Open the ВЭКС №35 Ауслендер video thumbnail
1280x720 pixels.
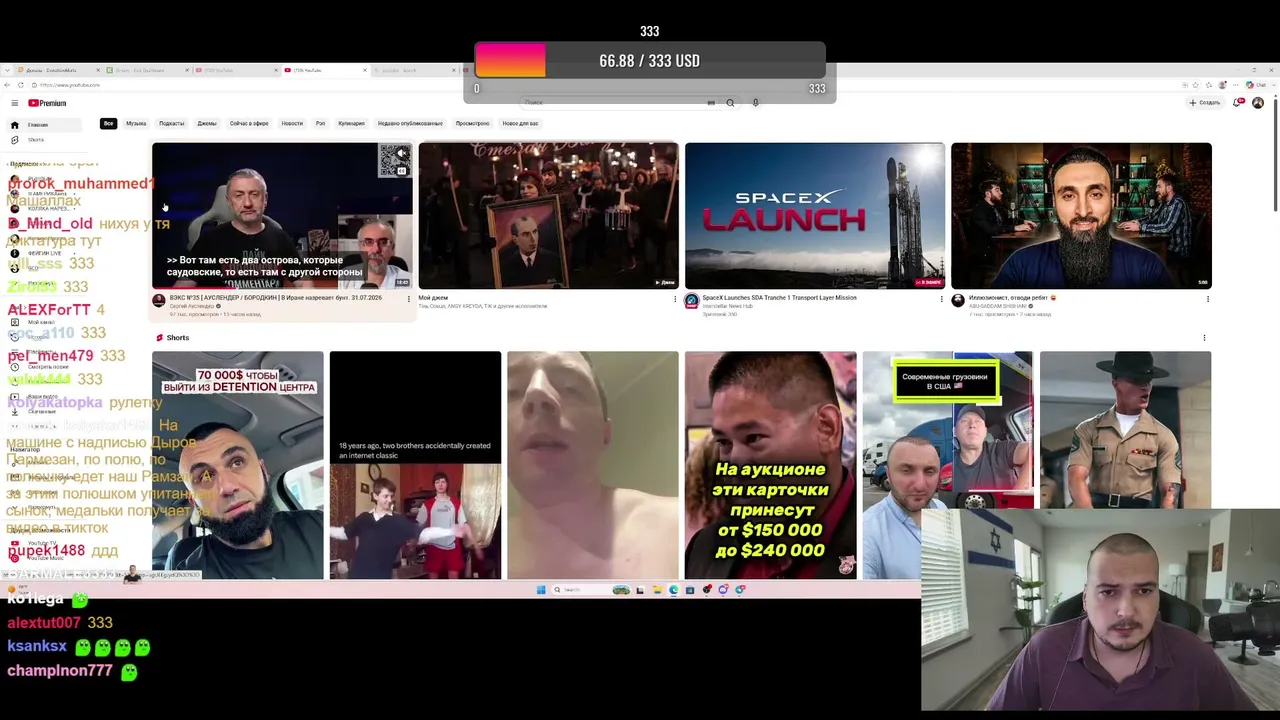point(282,216)
